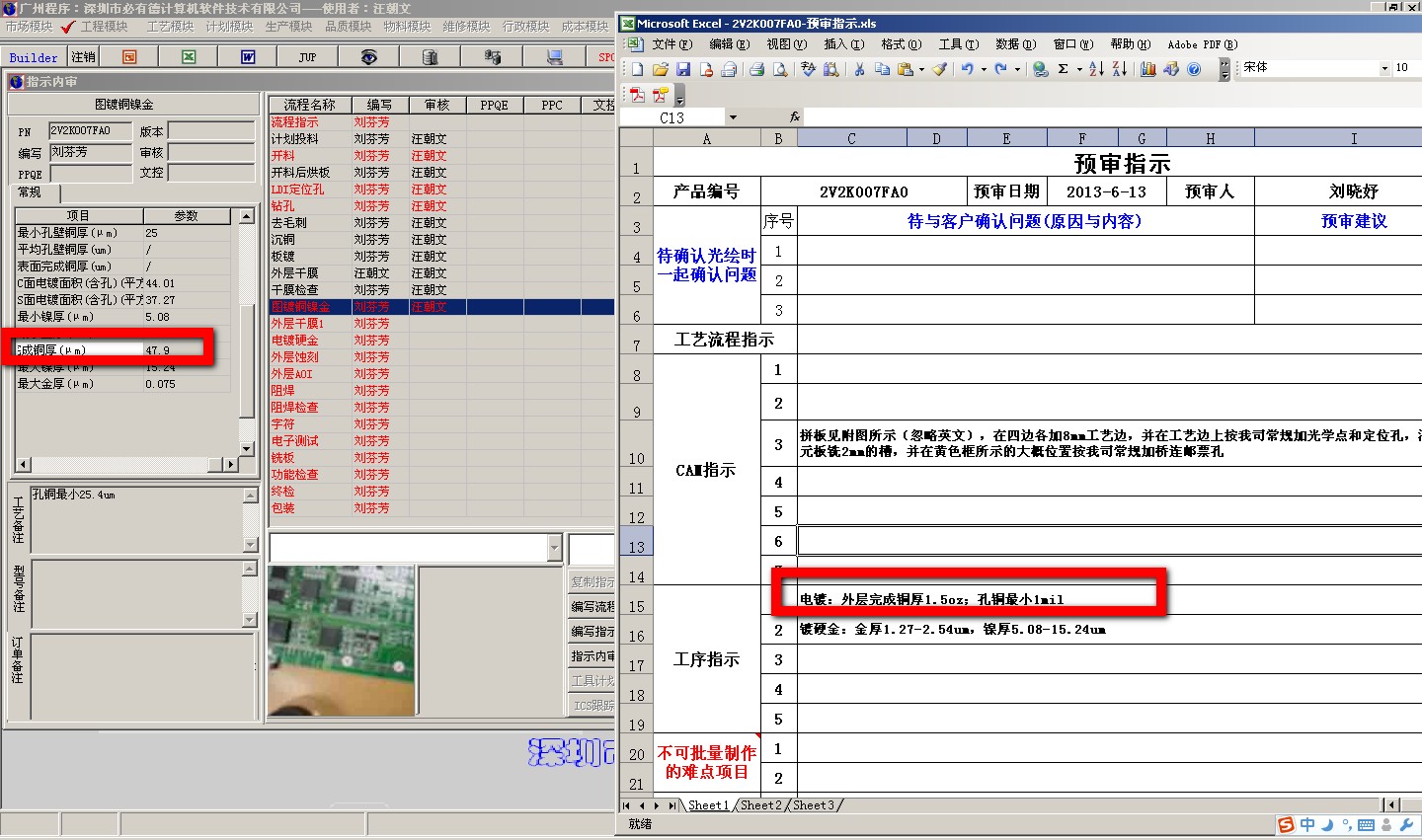
Task: Click the Word icon in Builder toolbar
Action: (248, 57)
